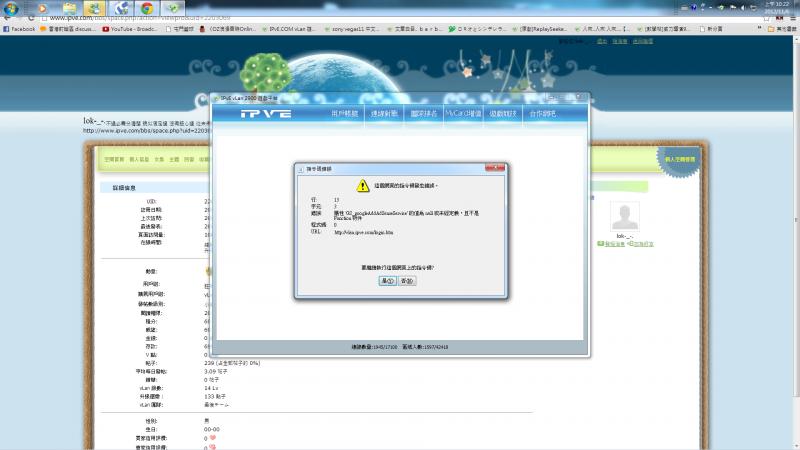800x450 pixels.
Task: Click the page vertical scrollbar
Action: 796,219
